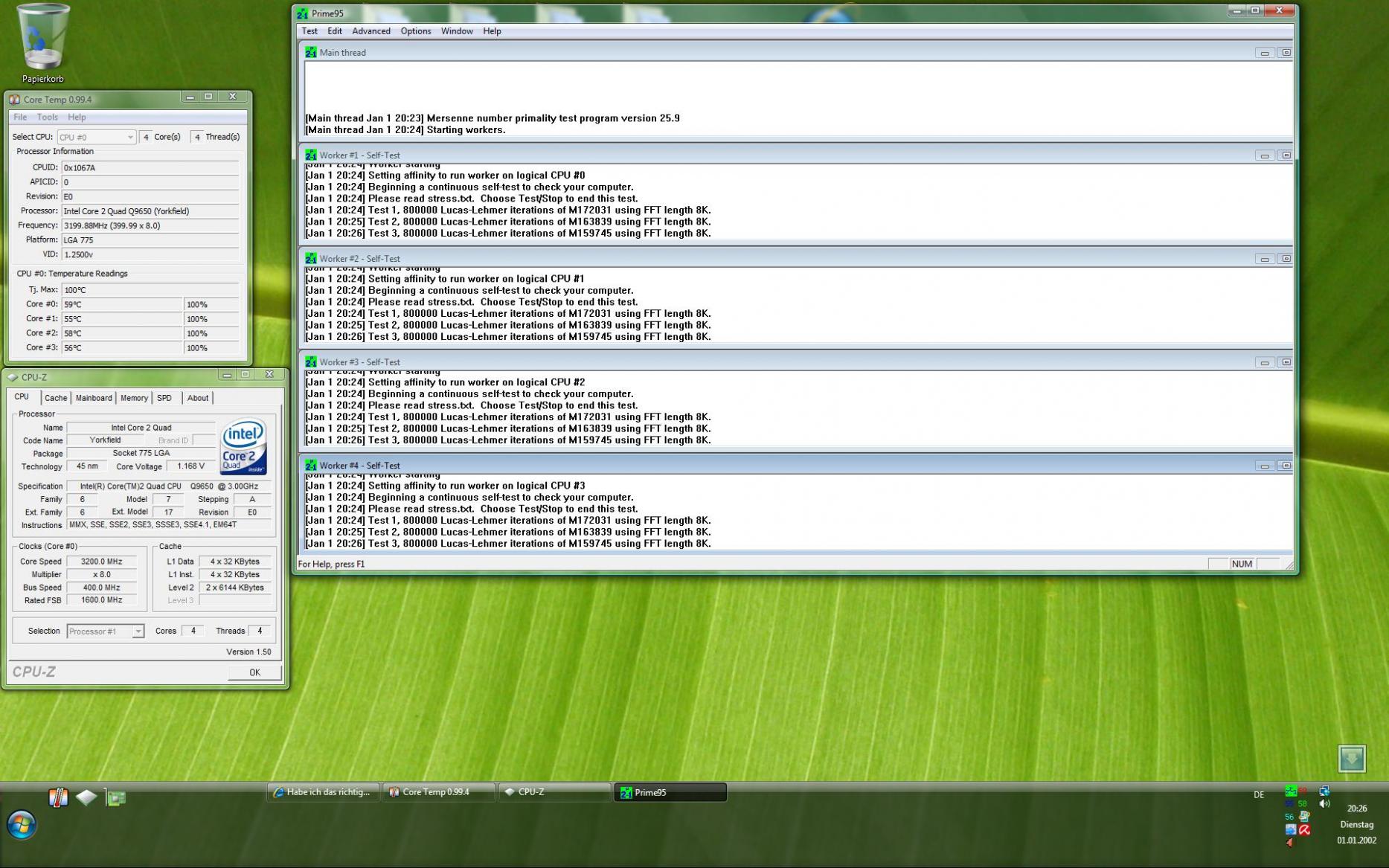
Task: Switch to the Prime95 taskbar button
Action: tap(670, 792)
